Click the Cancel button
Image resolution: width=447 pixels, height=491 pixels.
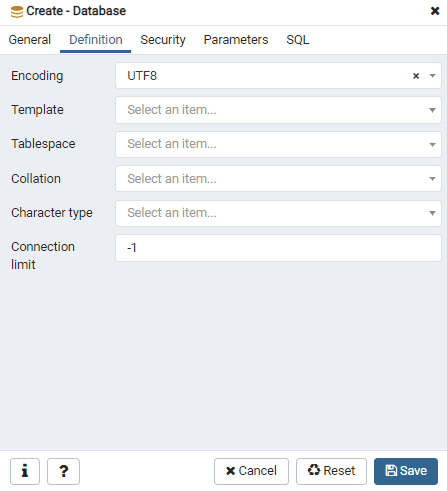coord(251,471)
